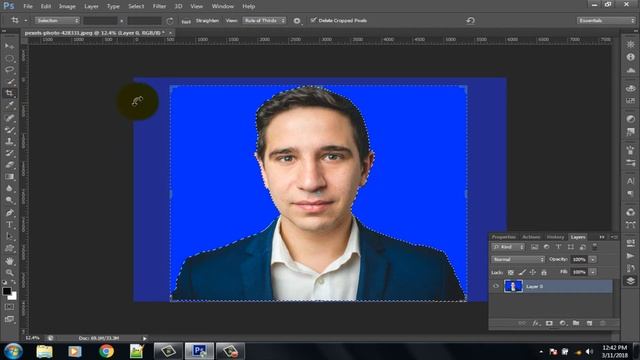This screenshot has width=640, height=360.
Task: Open the layer Kind filter dropdown
Action: 508,247
